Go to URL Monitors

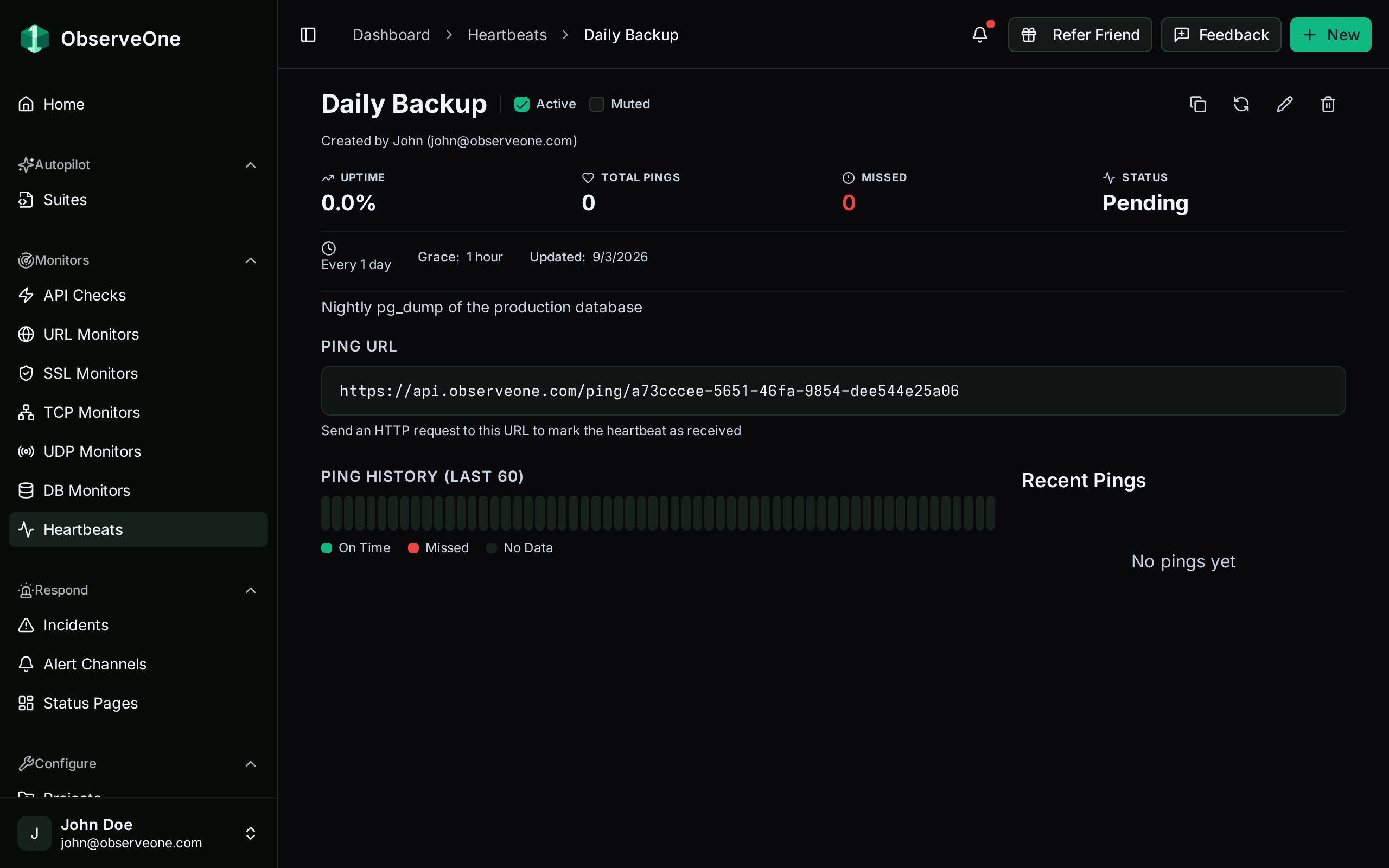[x=138, y=334]
